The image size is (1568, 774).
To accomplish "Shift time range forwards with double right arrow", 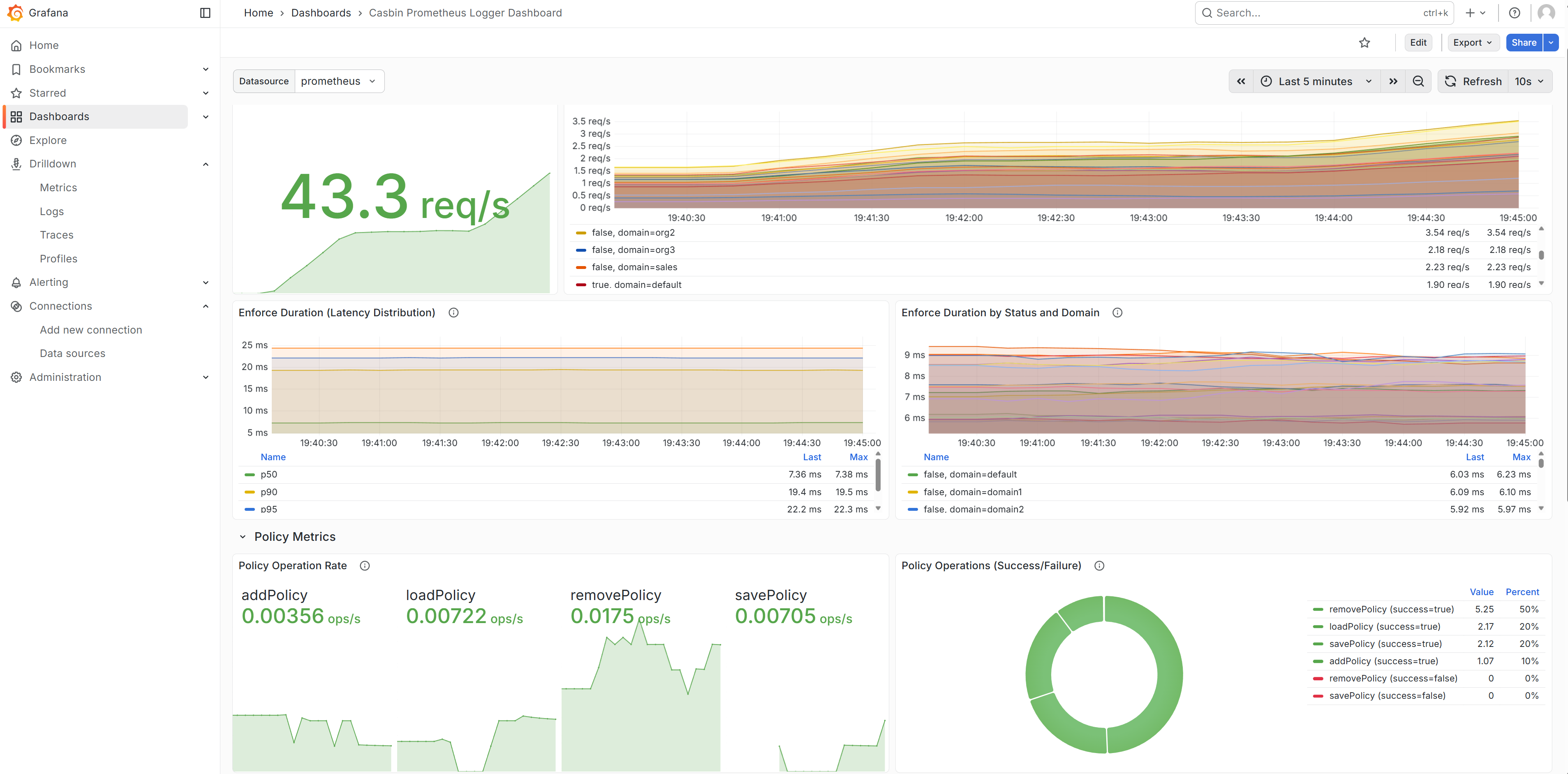I will pyautogui.click(x=1393, y=81).
